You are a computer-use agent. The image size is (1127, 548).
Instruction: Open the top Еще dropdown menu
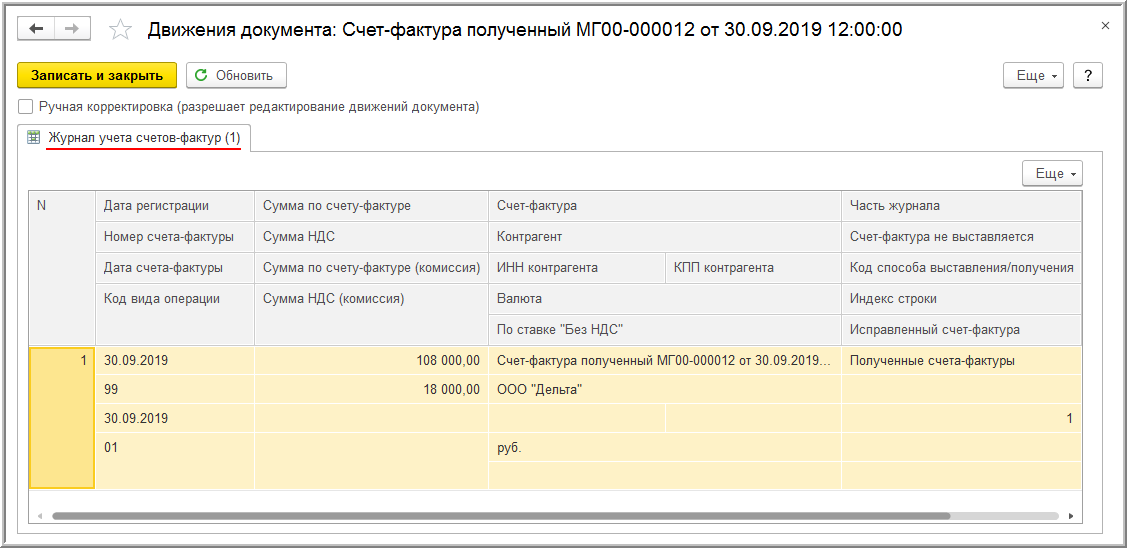(x=1036, y=76)
